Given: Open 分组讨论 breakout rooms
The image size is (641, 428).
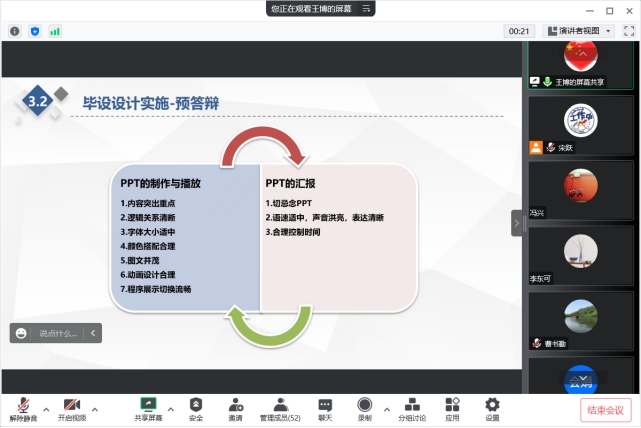Looking at the screenshot, I should point(412,405).
